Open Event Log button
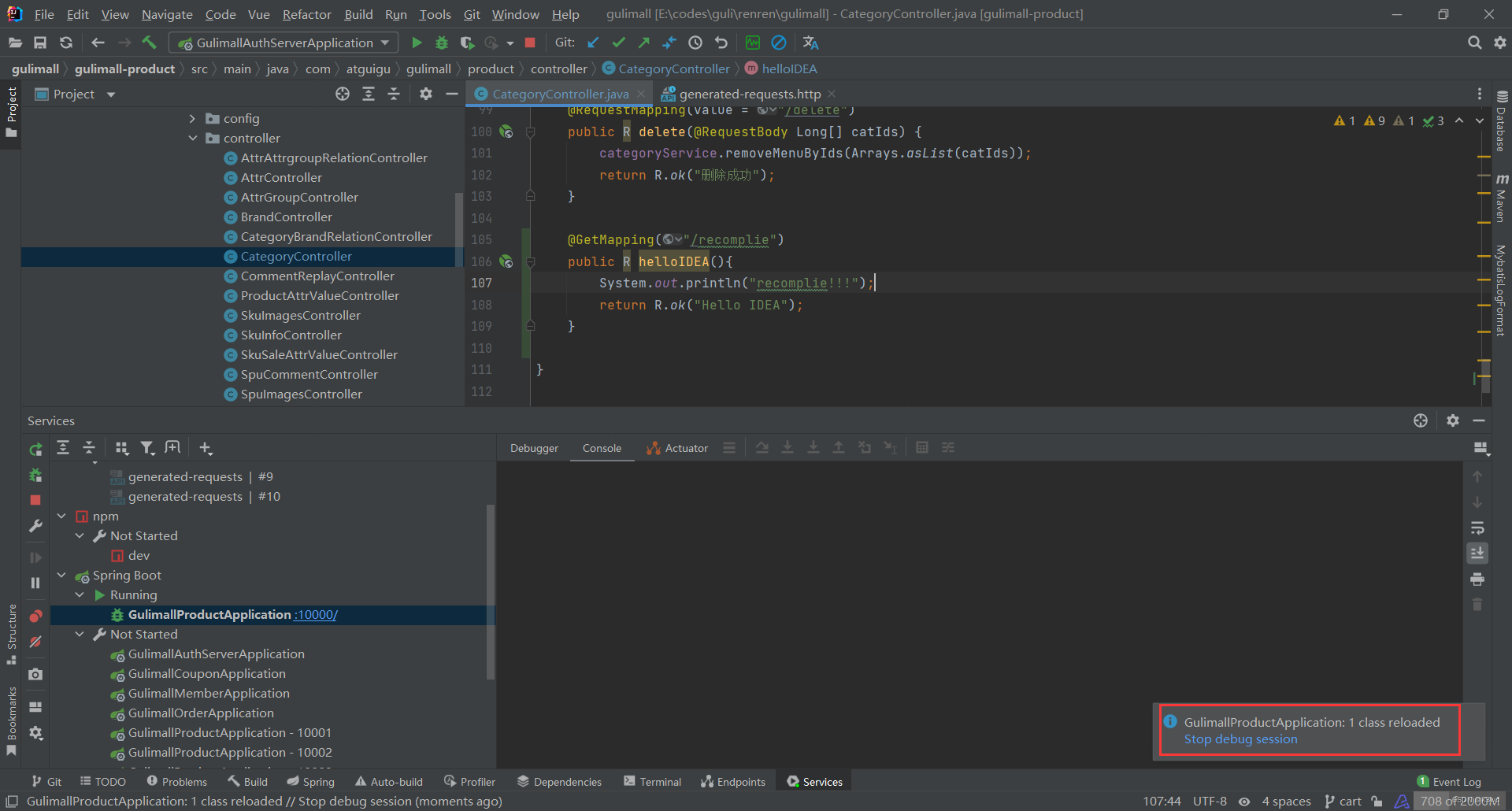Image resolution: width=1512 pixels, height=811 pixels. (x=1449, y=782)
